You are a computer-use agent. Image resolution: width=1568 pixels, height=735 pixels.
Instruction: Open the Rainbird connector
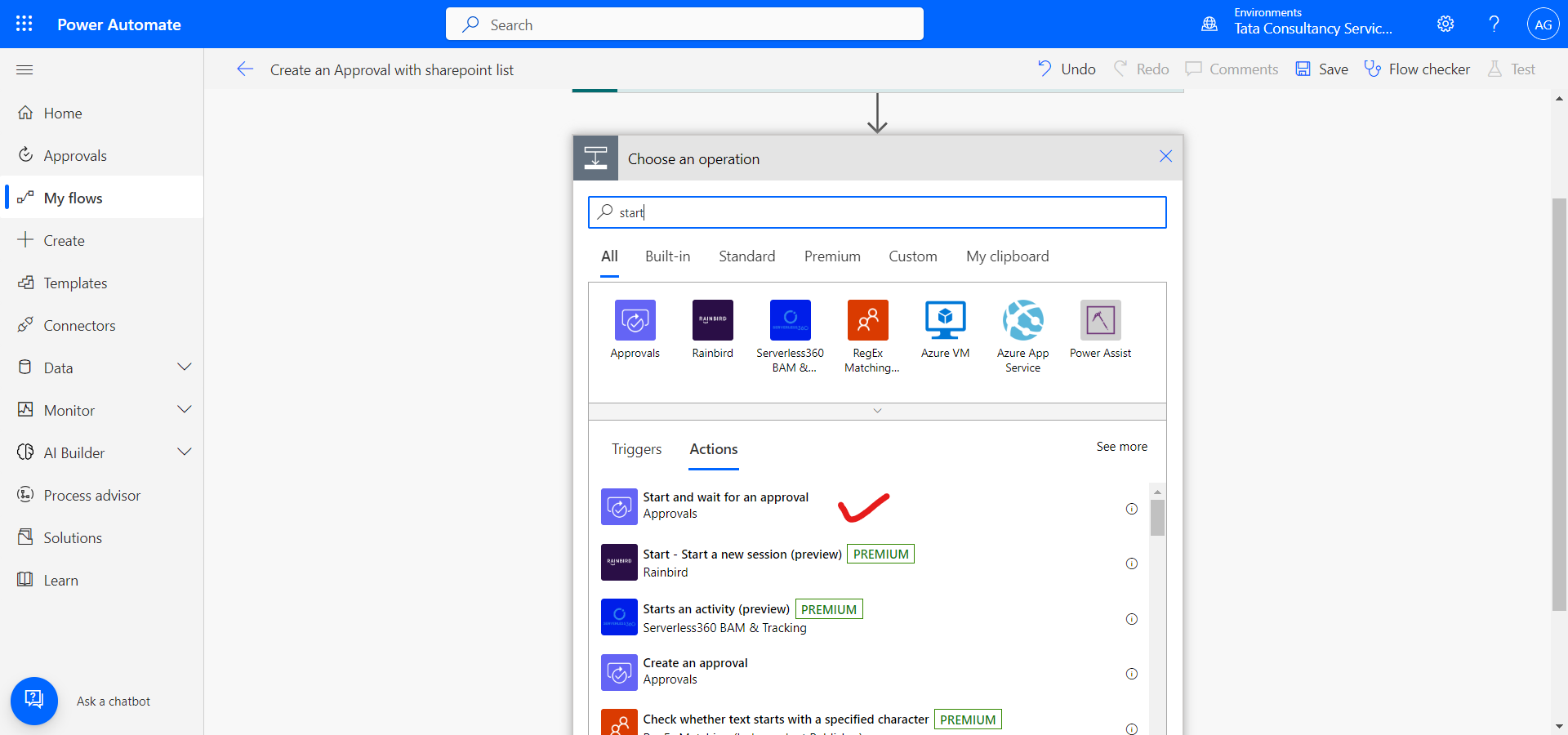pyautogui.click(x=712, y=320)
